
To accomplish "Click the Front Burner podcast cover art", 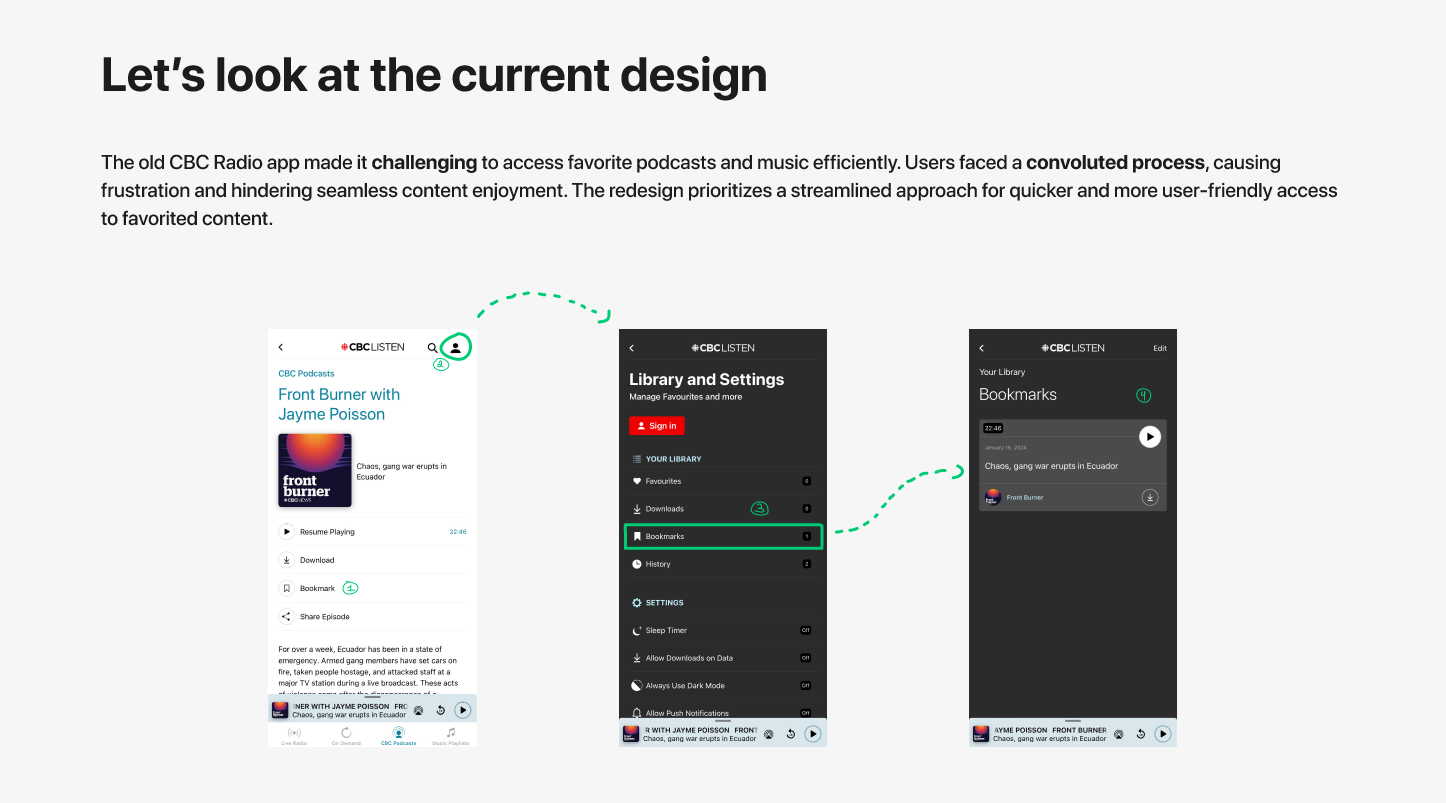I will point(314,470).
